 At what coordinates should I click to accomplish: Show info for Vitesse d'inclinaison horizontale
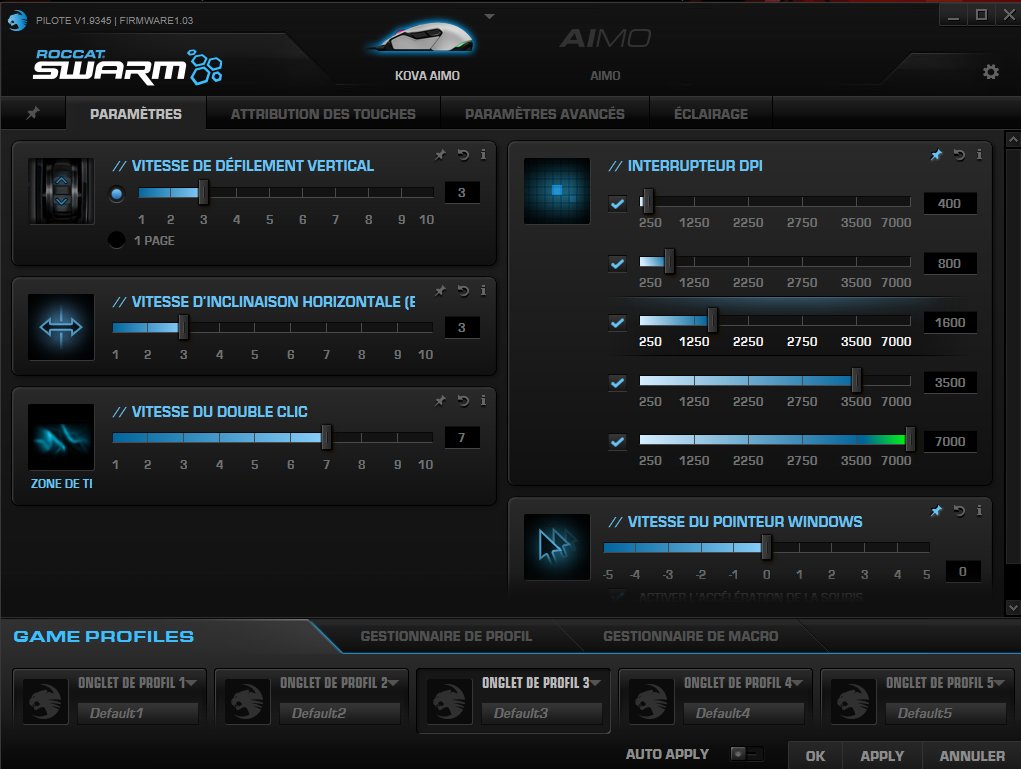click(483, 291)
